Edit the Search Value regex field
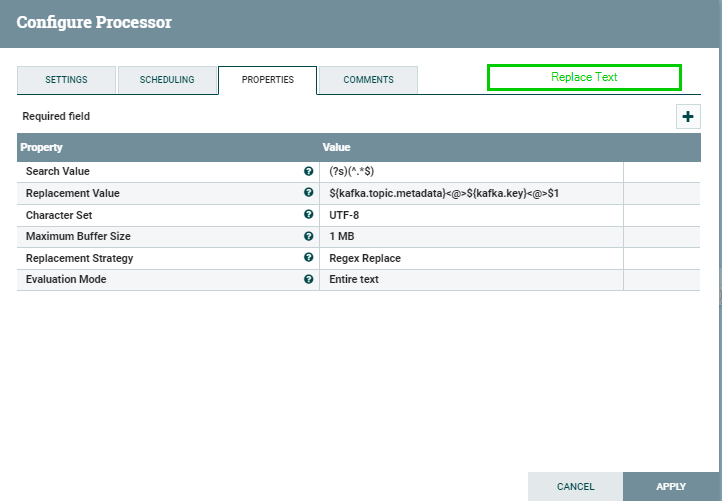Screen dimensions: 722x501 pyautogui.click(x=470, y=171)
